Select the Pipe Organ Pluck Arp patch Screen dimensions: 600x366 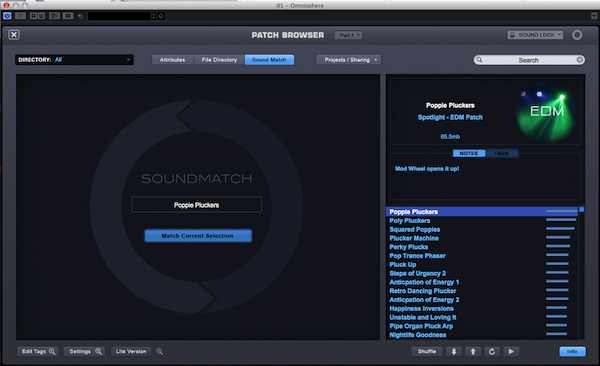482,326
